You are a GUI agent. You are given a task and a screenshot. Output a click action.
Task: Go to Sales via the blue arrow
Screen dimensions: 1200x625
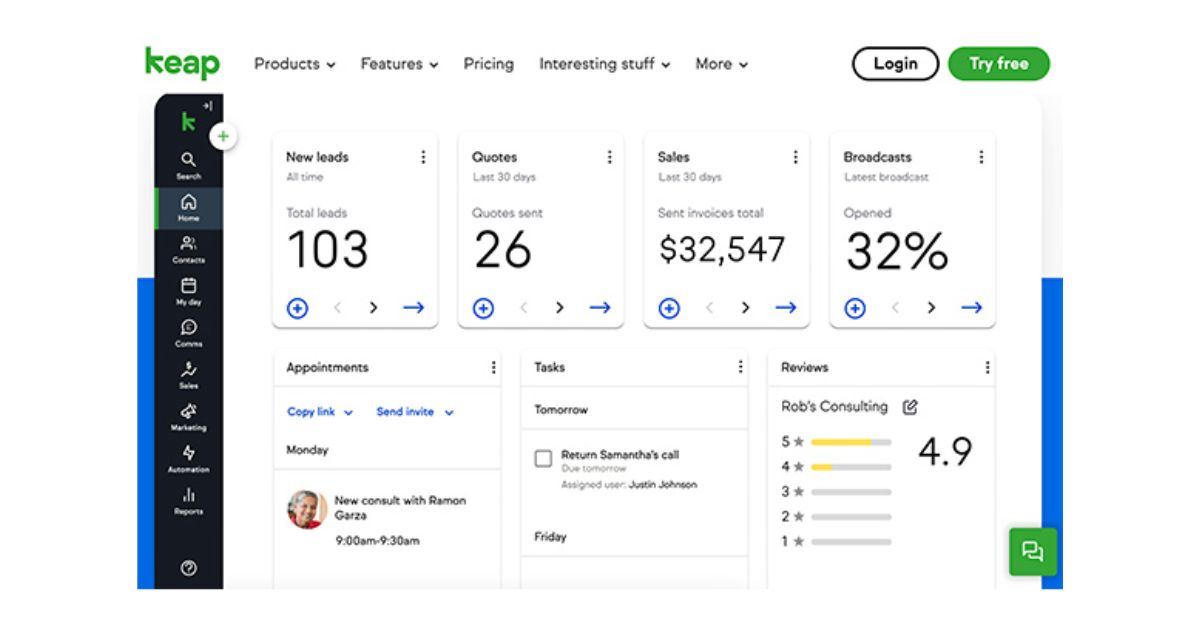click(786, 308)
